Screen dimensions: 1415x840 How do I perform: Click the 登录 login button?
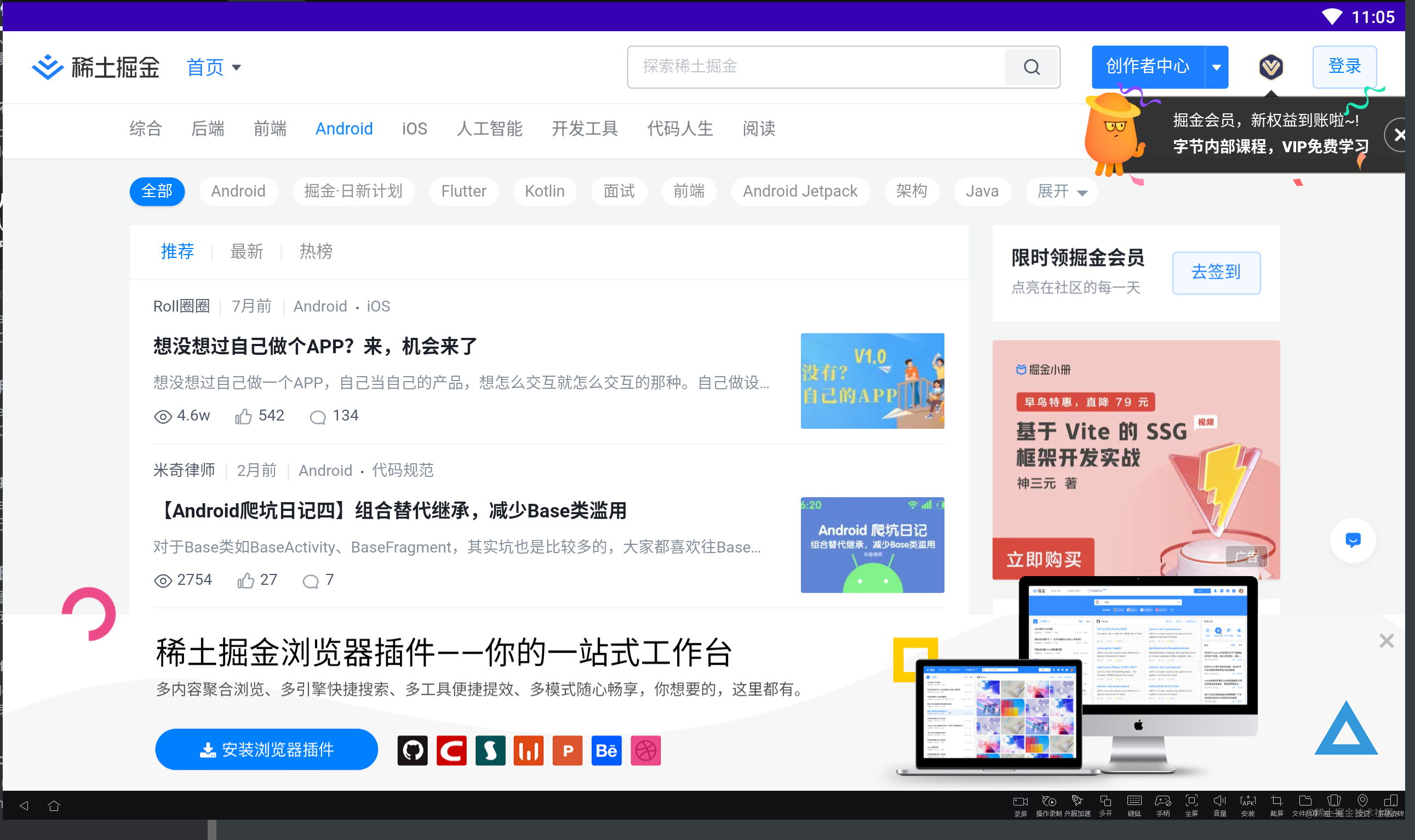coord(1344,67)
